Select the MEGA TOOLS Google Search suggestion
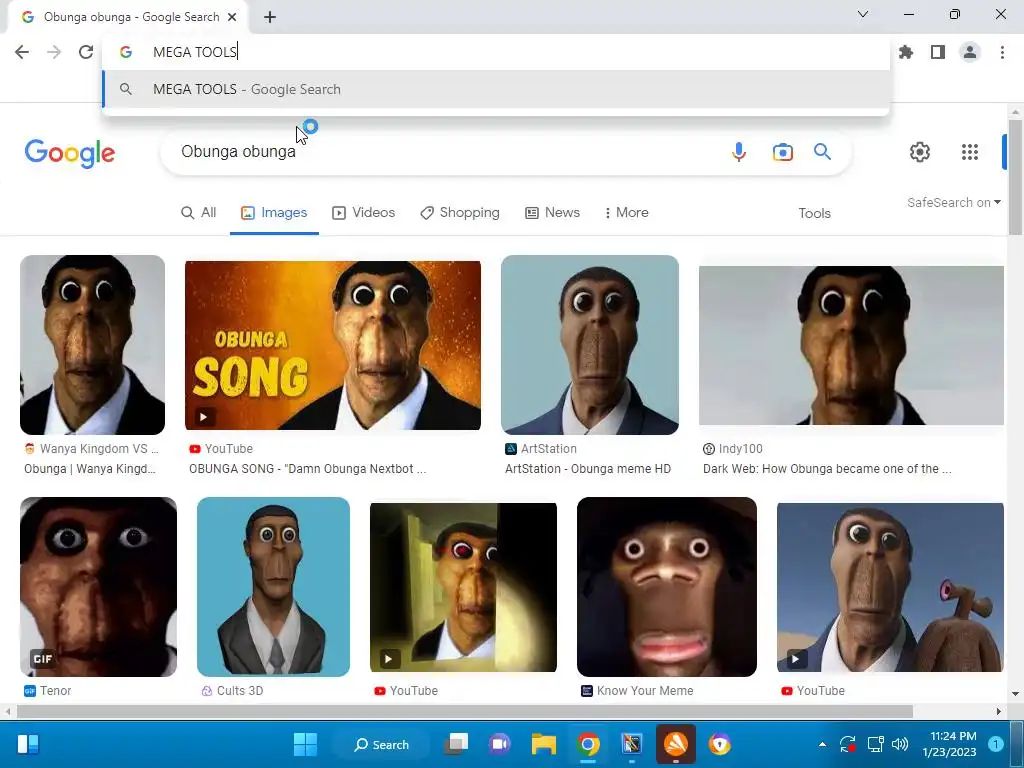 (x=496, y=89)
